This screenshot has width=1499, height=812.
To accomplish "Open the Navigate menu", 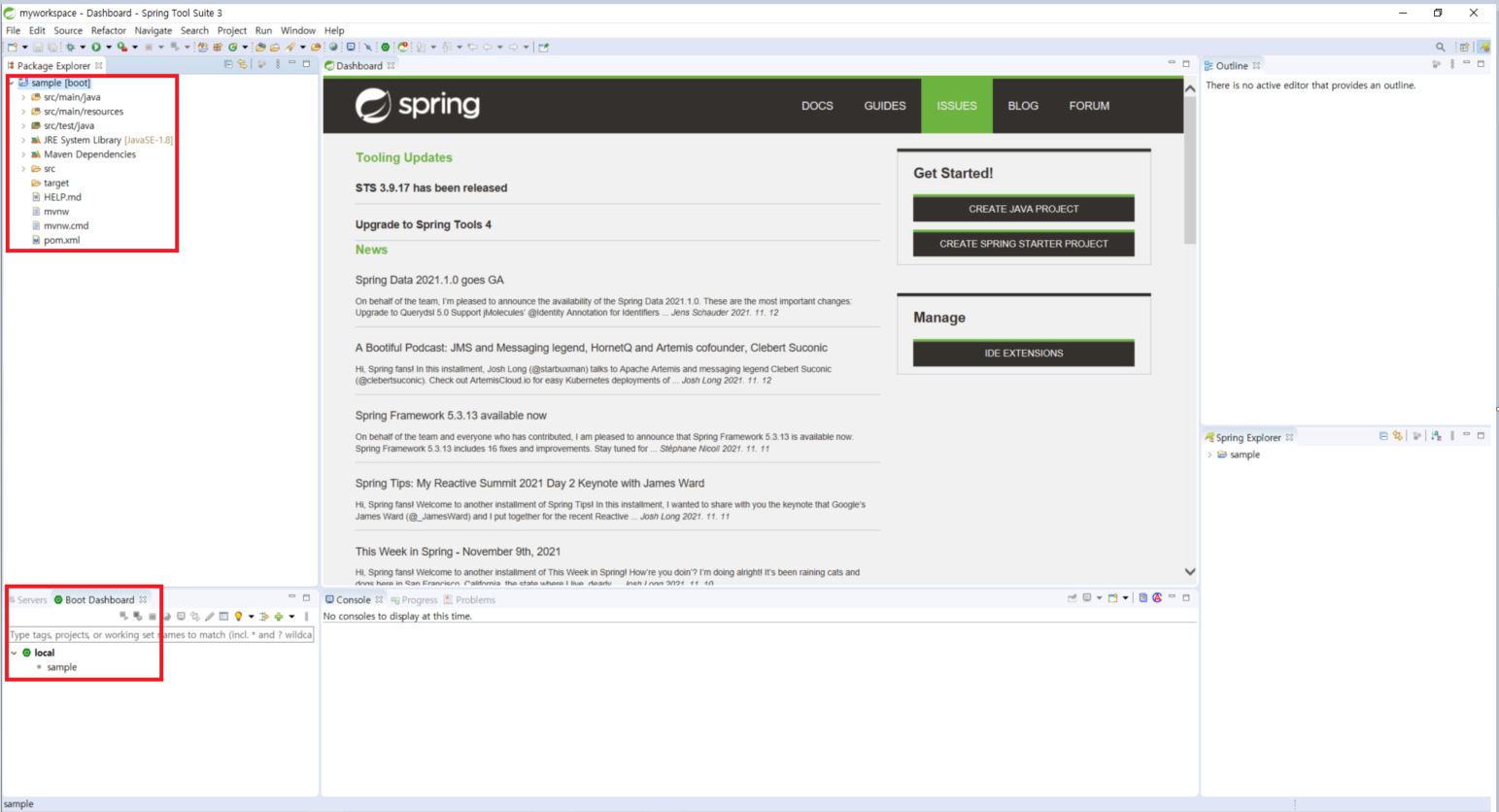I will tap(153, 30).
